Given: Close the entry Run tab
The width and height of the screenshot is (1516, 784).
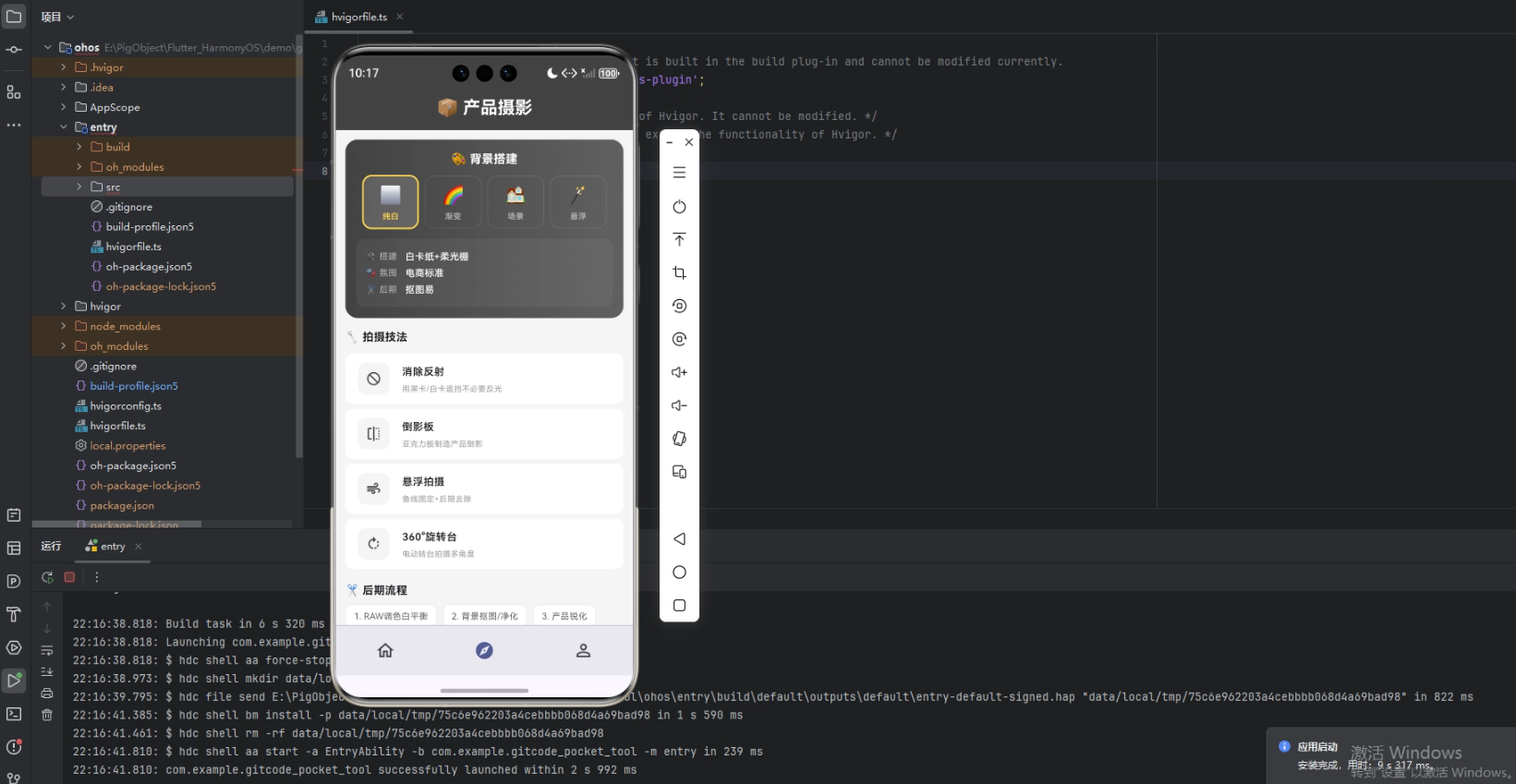Looking at the screenshot, I should (x=139, y=547).
